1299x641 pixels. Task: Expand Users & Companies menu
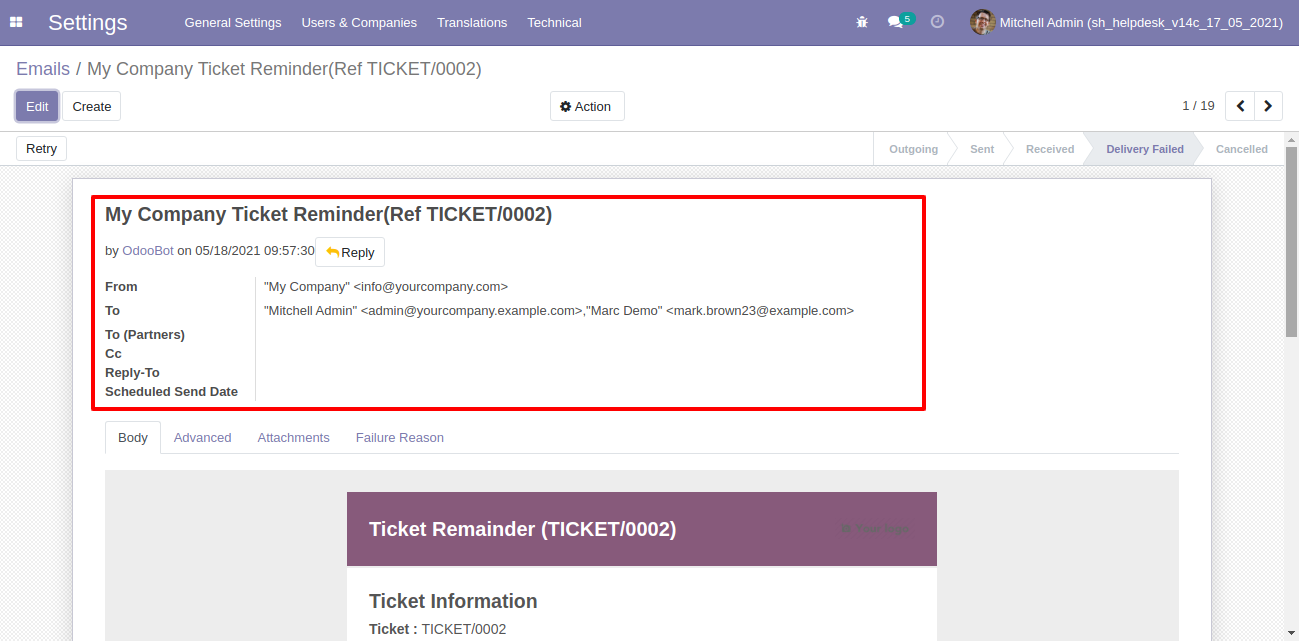click(359, 22)
